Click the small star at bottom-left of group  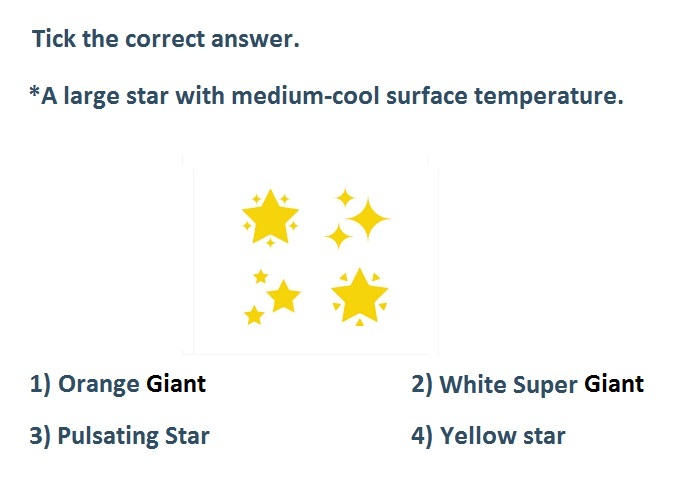click(x=254, y=315)
